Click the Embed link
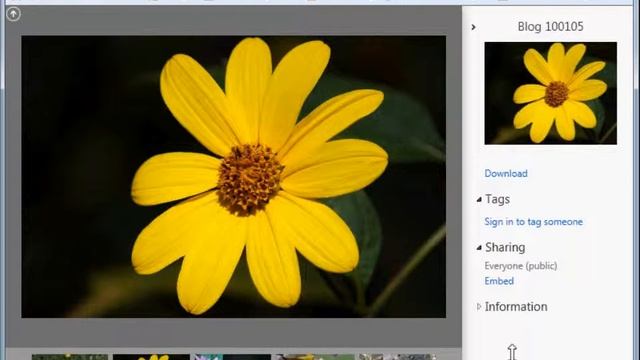This screenshot has width=640, height=360. [499, 281]
